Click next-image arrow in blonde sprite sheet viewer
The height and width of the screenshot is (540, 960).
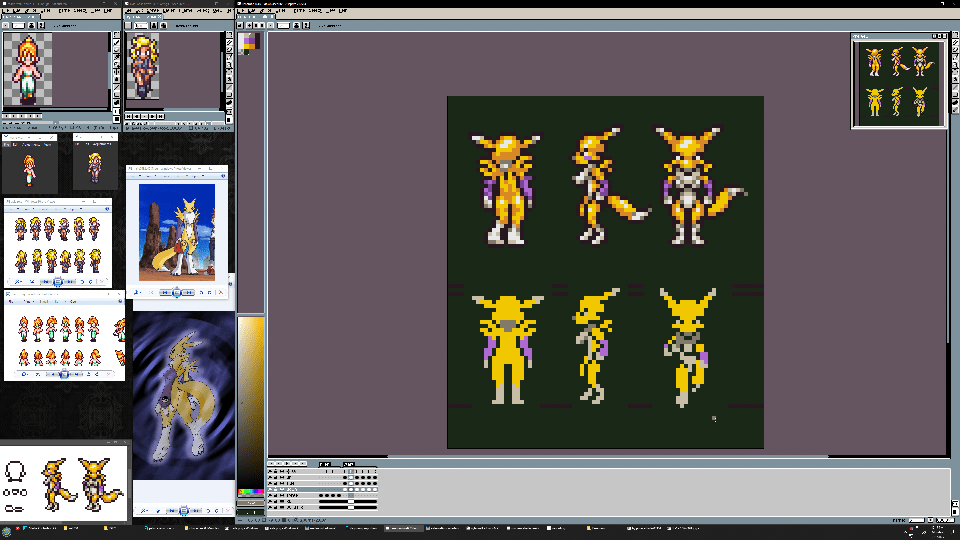click(x=72, y=283)
